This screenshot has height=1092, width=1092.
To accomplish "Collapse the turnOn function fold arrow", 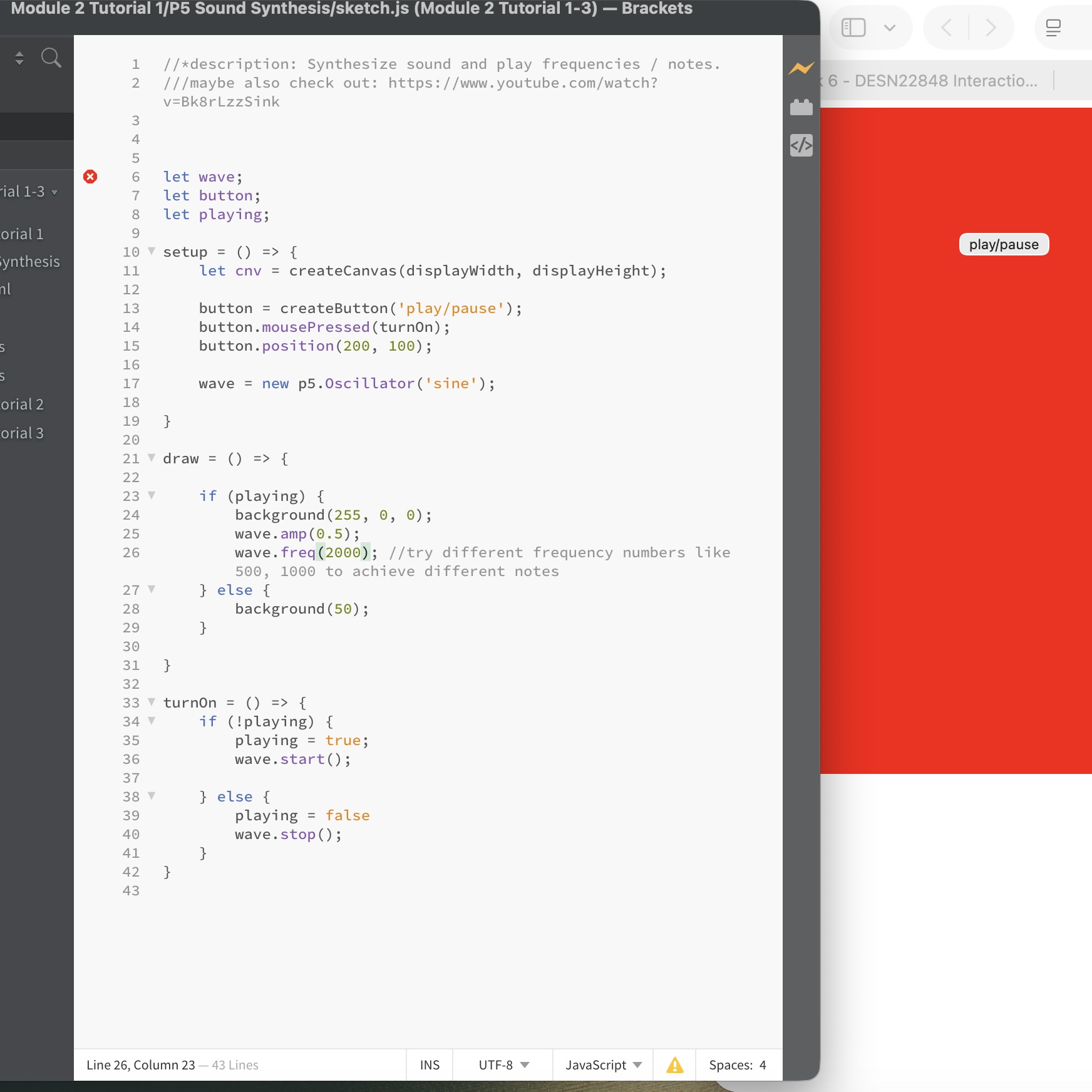I will (x=152, y=702).
